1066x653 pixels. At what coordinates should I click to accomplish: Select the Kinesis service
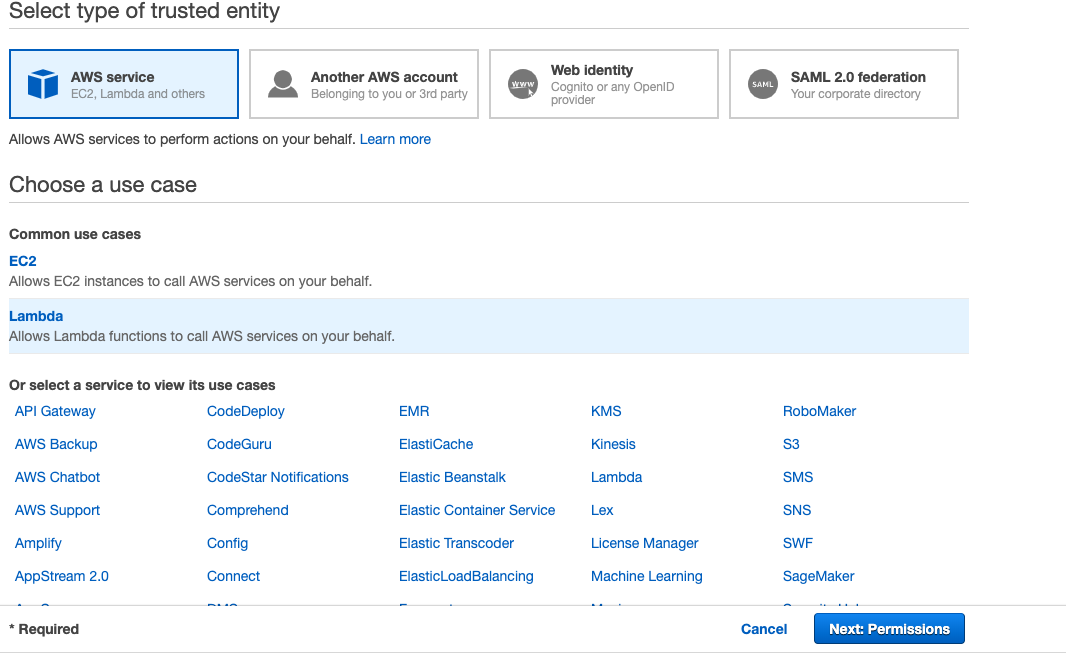pyautogui.click(x=613, y=444)
